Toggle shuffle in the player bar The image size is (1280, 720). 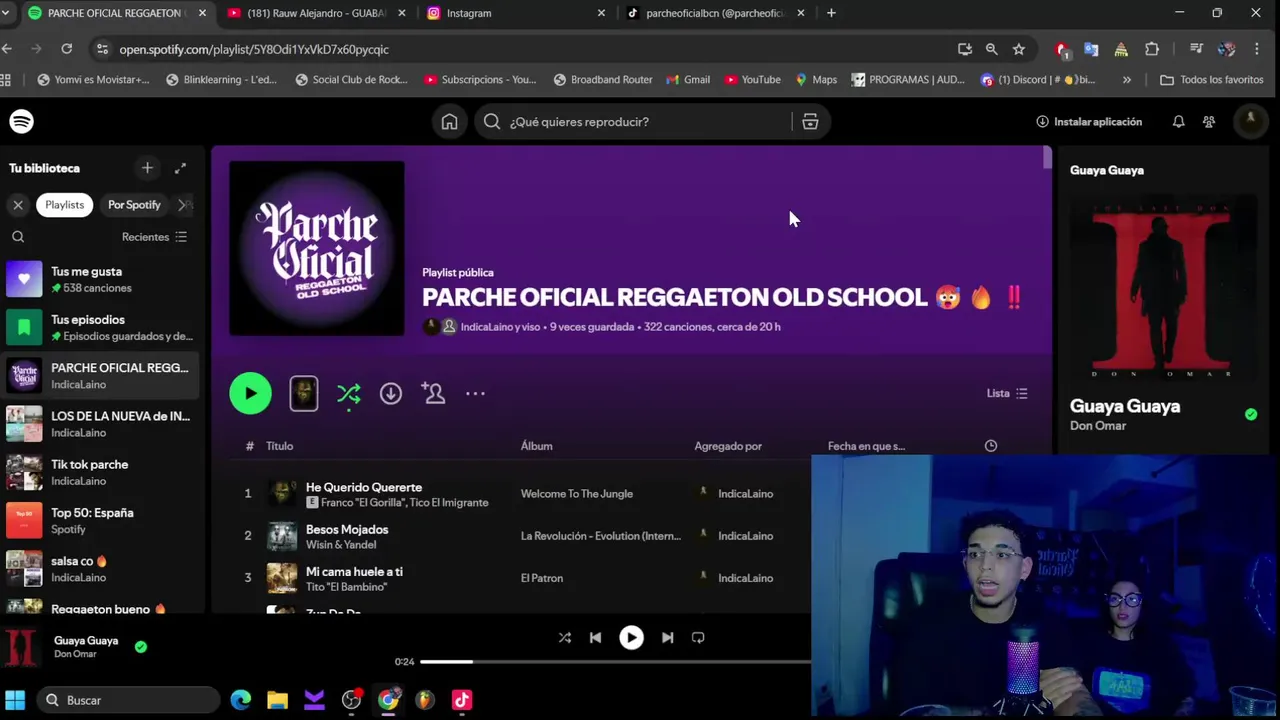(x=565, y=637)
